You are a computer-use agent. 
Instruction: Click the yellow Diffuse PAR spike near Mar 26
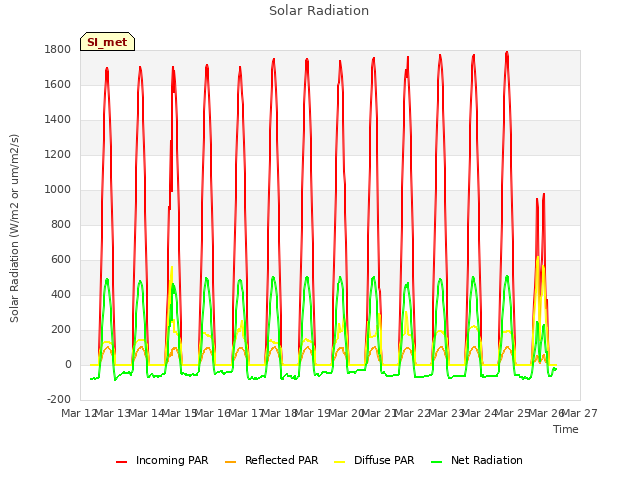[x=538, y=258]
